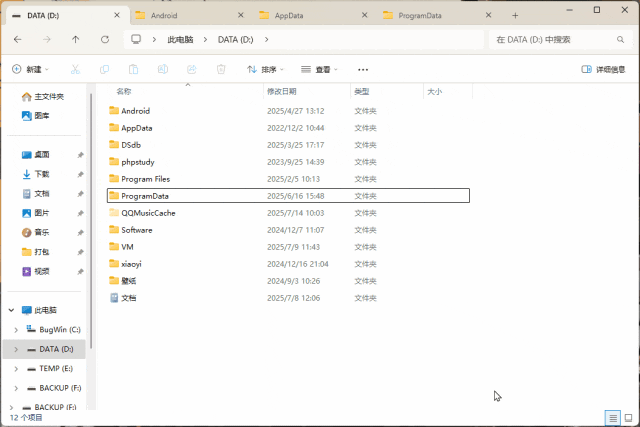
Task: Click the Cut scissors icon in toolbar
Action: [75, 69]
